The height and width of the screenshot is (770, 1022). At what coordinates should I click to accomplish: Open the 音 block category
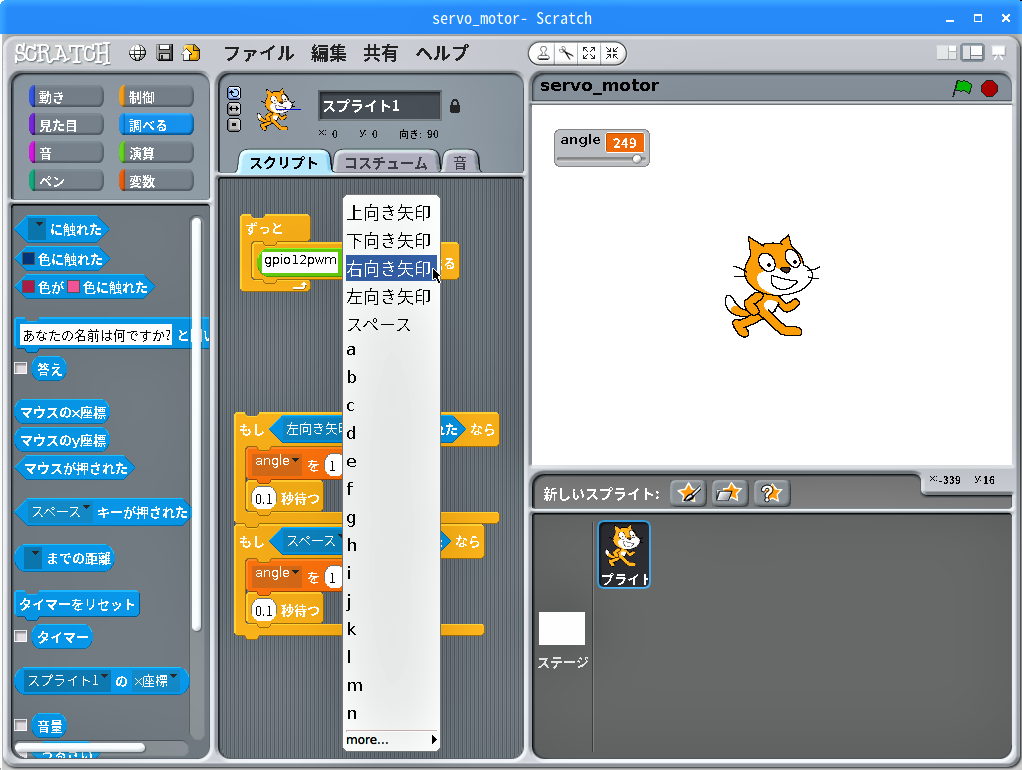click(66, 153)
